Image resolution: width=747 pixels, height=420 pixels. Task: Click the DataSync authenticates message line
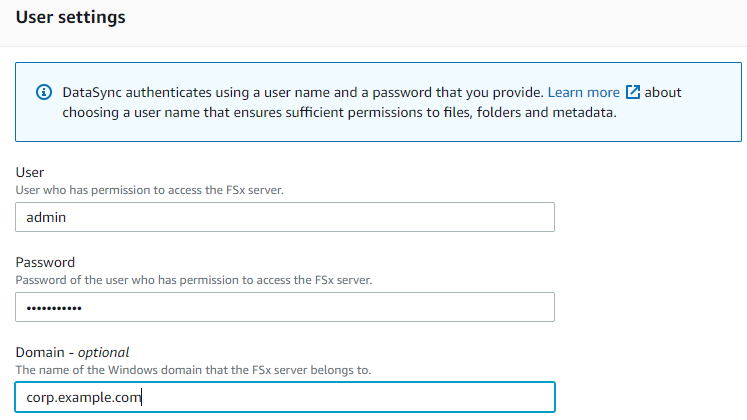click(x=303, y=92)
